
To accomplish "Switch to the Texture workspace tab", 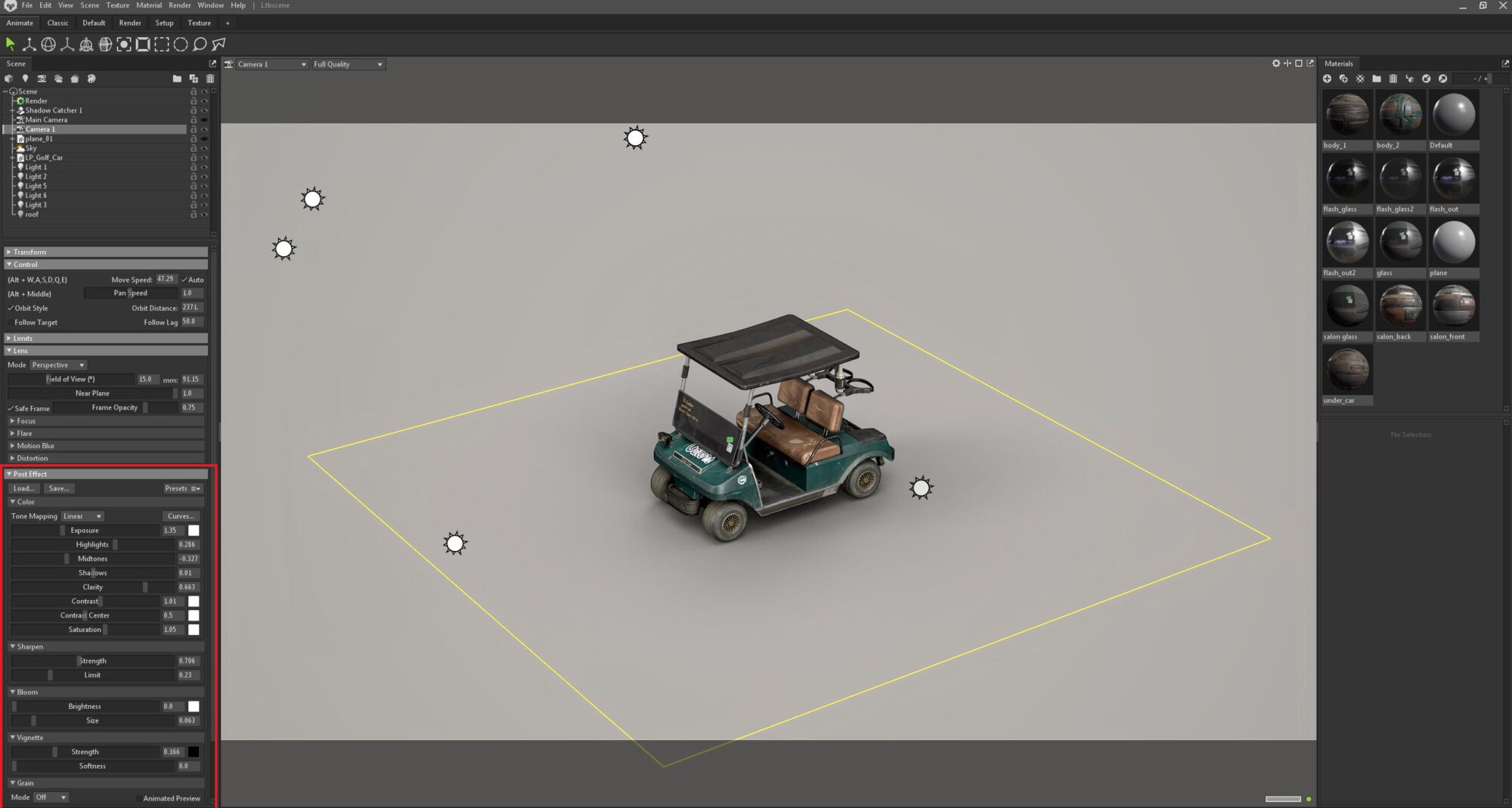I will [200, 23].
